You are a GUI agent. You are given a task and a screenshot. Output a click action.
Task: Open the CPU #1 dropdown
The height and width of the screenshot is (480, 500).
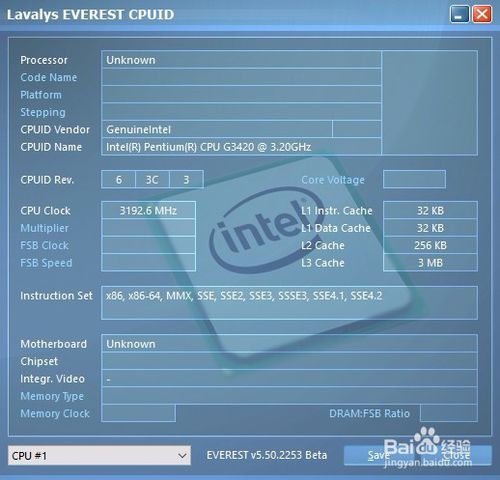click(99, 455)
